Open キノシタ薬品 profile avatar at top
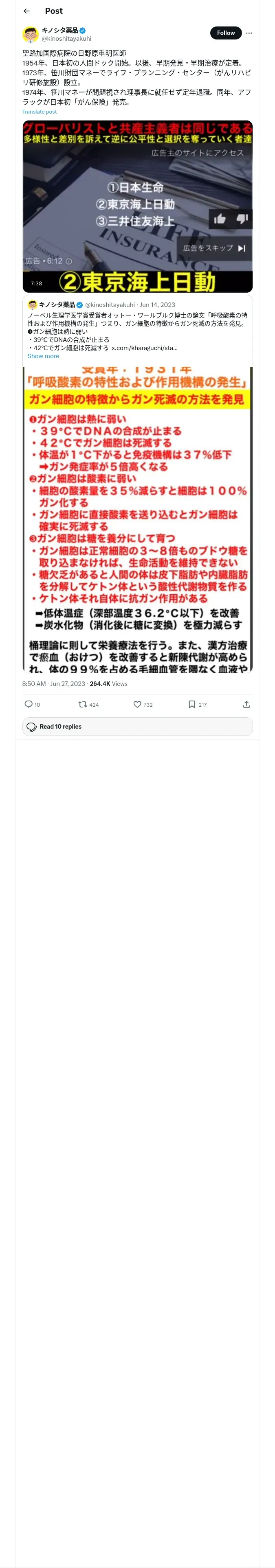This screenshot has height=1568, width=275. click(31, 34)
